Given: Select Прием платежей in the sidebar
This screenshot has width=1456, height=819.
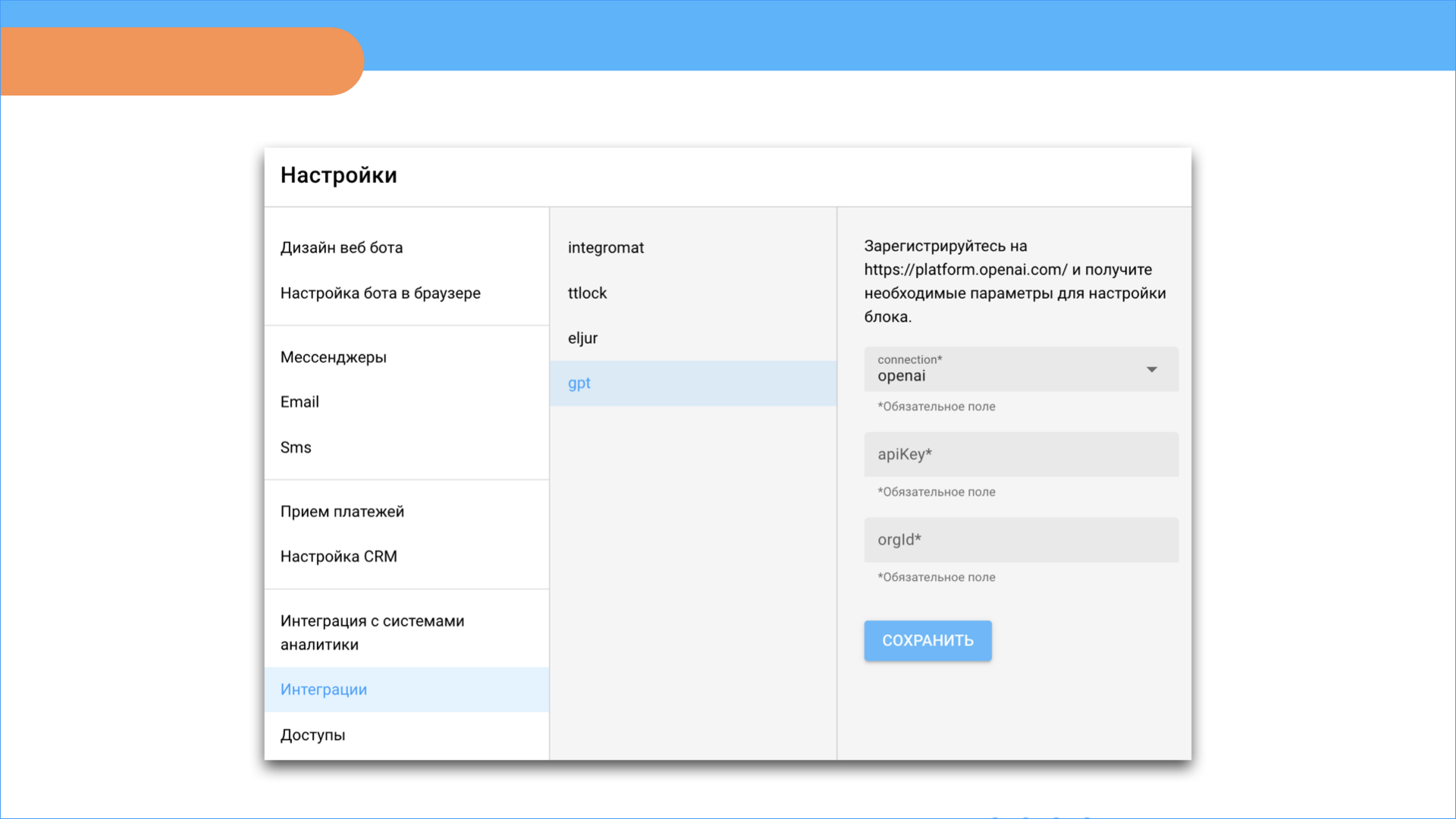Looking at the screenshot, I should tap(406, 512).
